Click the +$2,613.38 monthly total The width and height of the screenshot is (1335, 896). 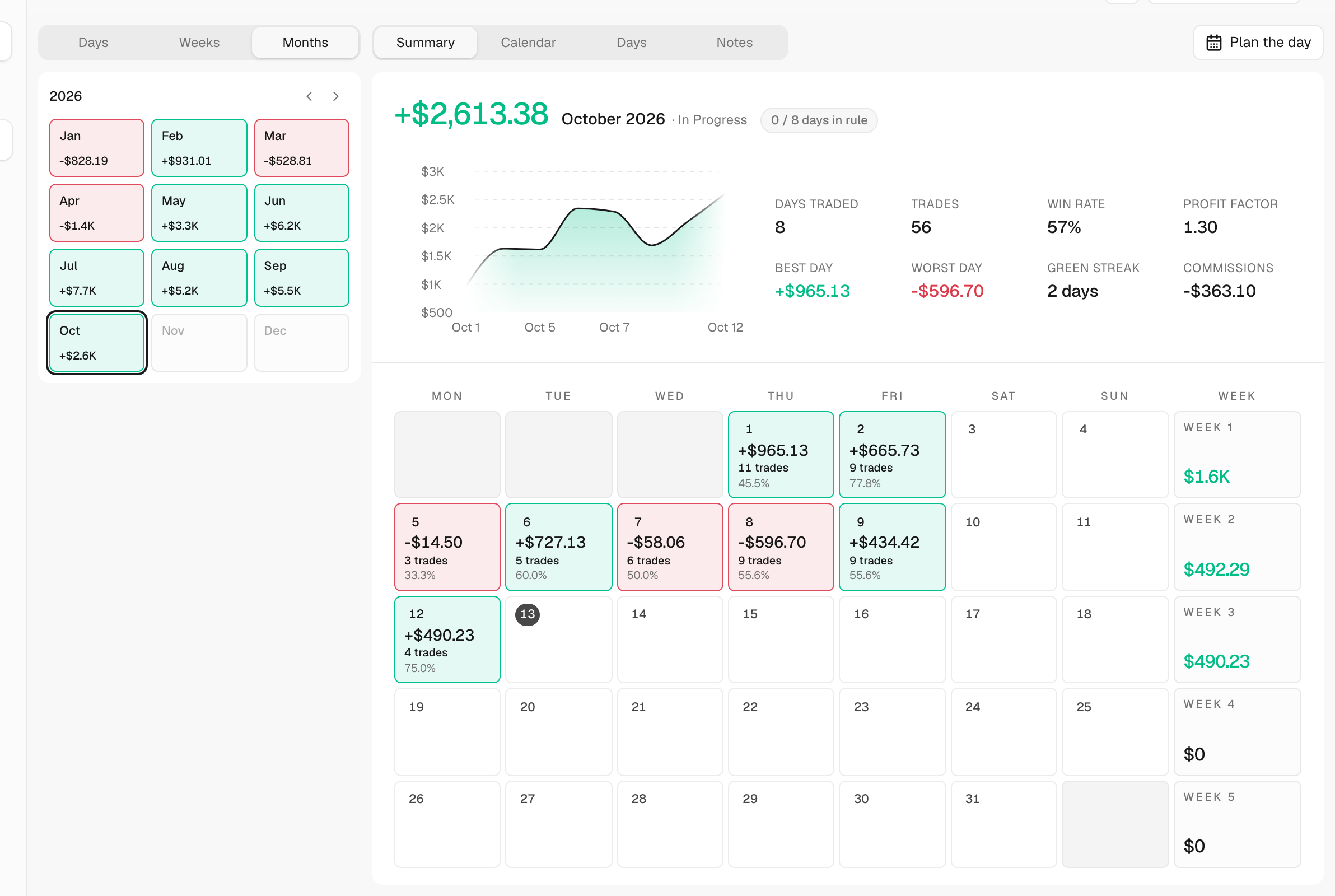point(472,114)
